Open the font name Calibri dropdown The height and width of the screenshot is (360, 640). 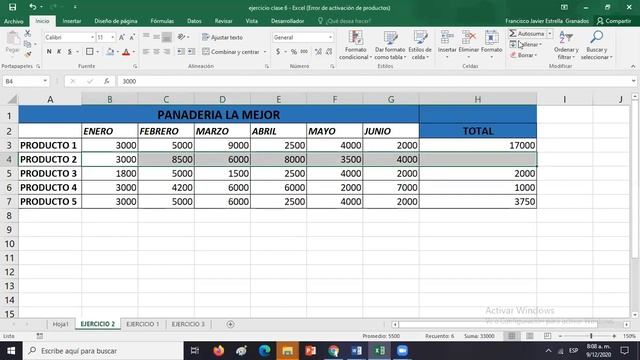[x=92, y=38]
